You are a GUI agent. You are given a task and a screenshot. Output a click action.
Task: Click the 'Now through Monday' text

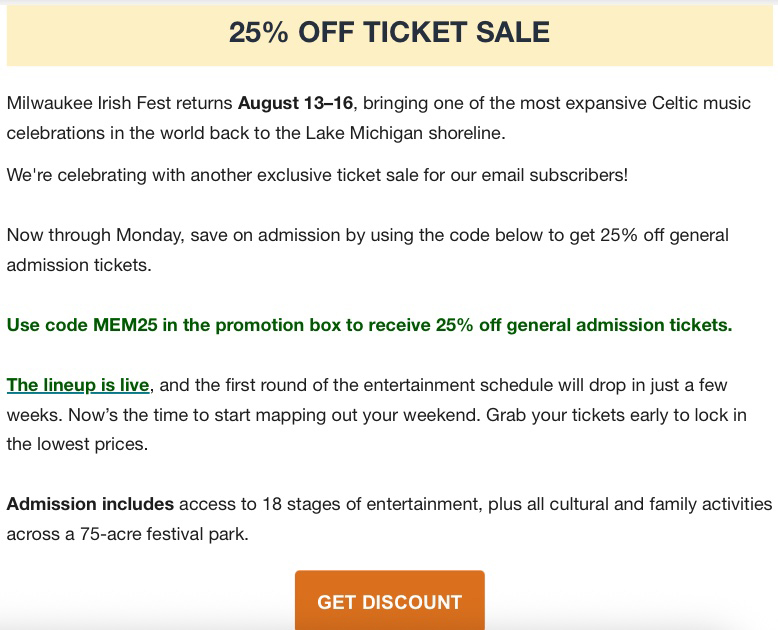(x=95, y=235)
